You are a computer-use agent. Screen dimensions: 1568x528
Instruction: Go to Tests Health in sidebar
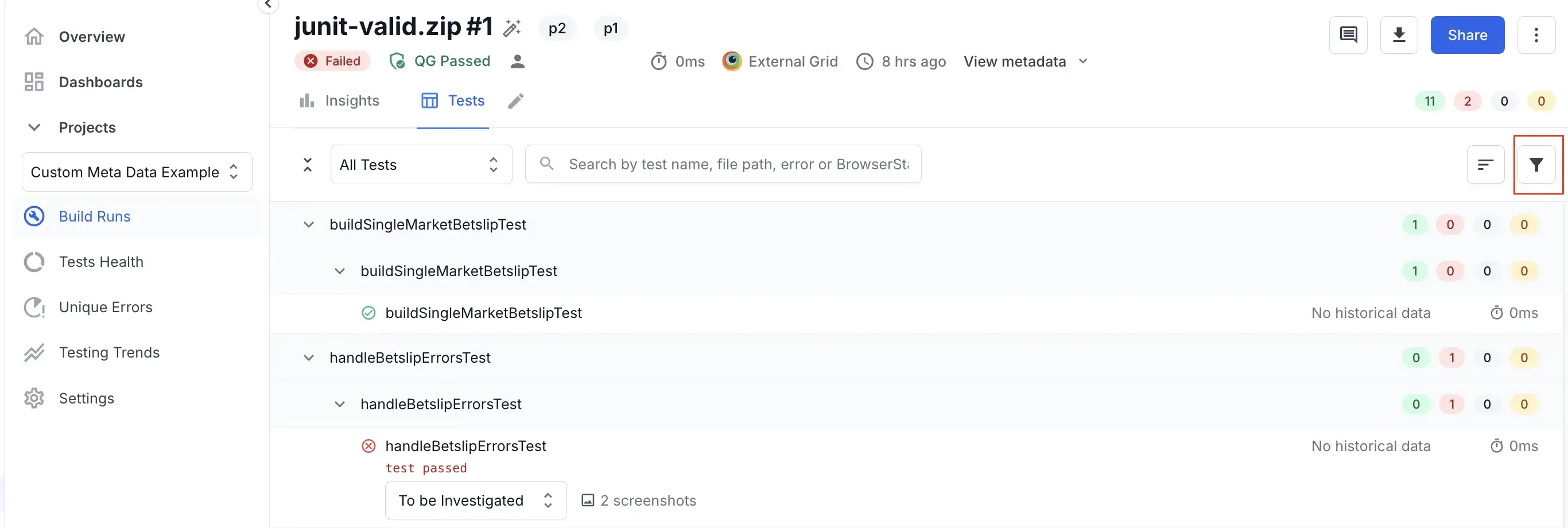tap(101, 262)
